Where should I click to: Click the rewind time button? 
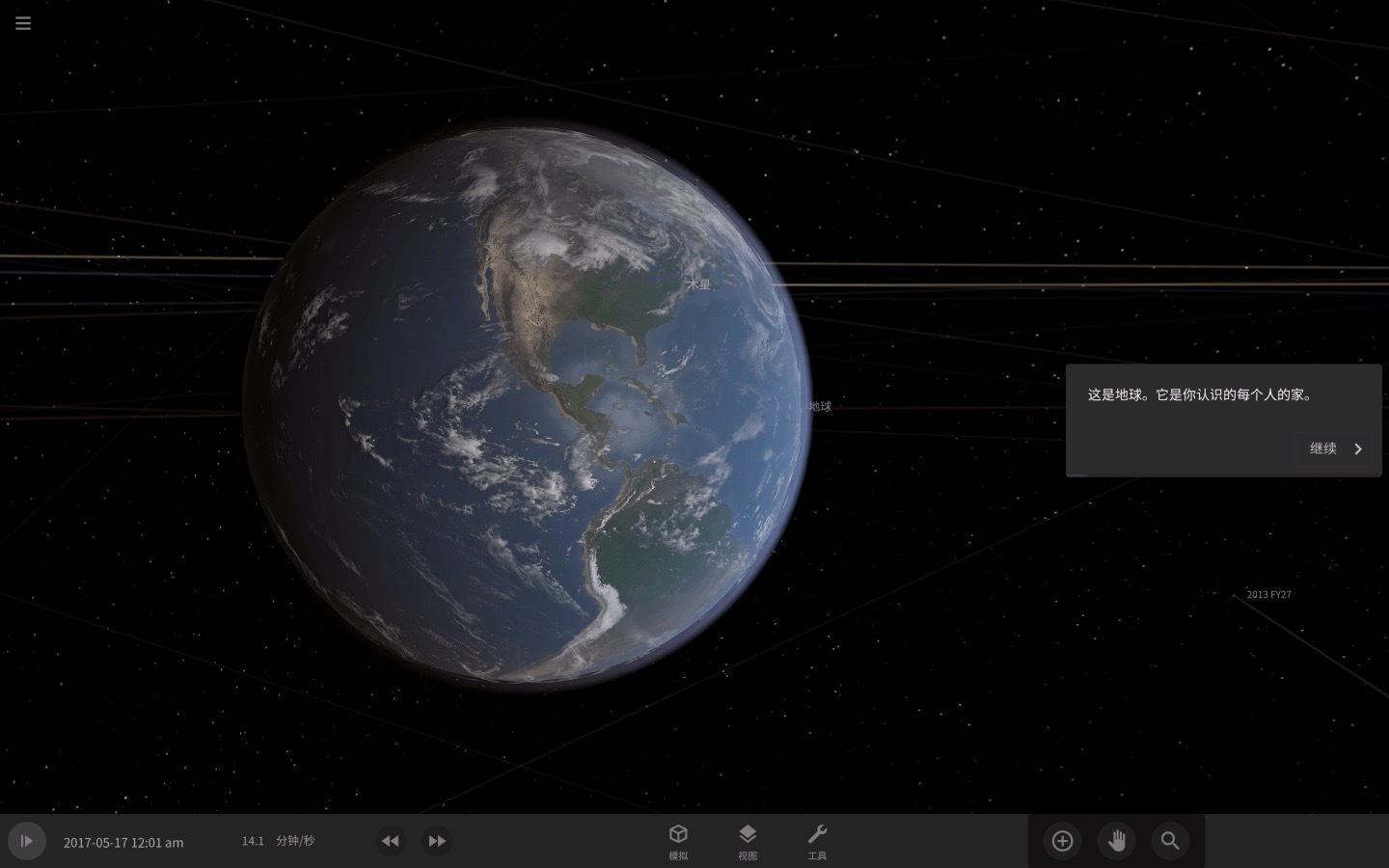(390, 841)
